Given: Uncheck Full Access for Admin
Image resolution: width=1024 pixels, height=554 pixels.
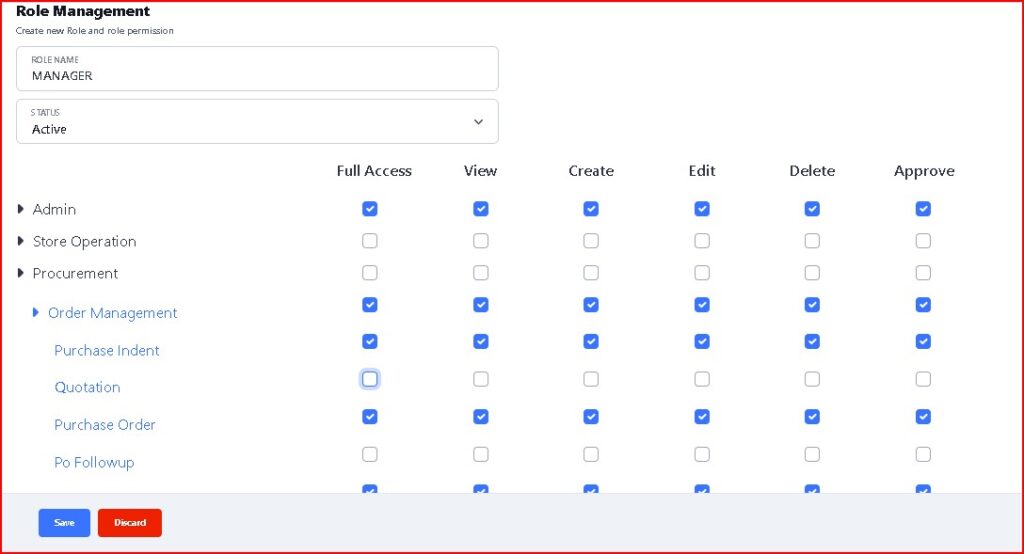Looking at the screenshot, I should [370, 209].
